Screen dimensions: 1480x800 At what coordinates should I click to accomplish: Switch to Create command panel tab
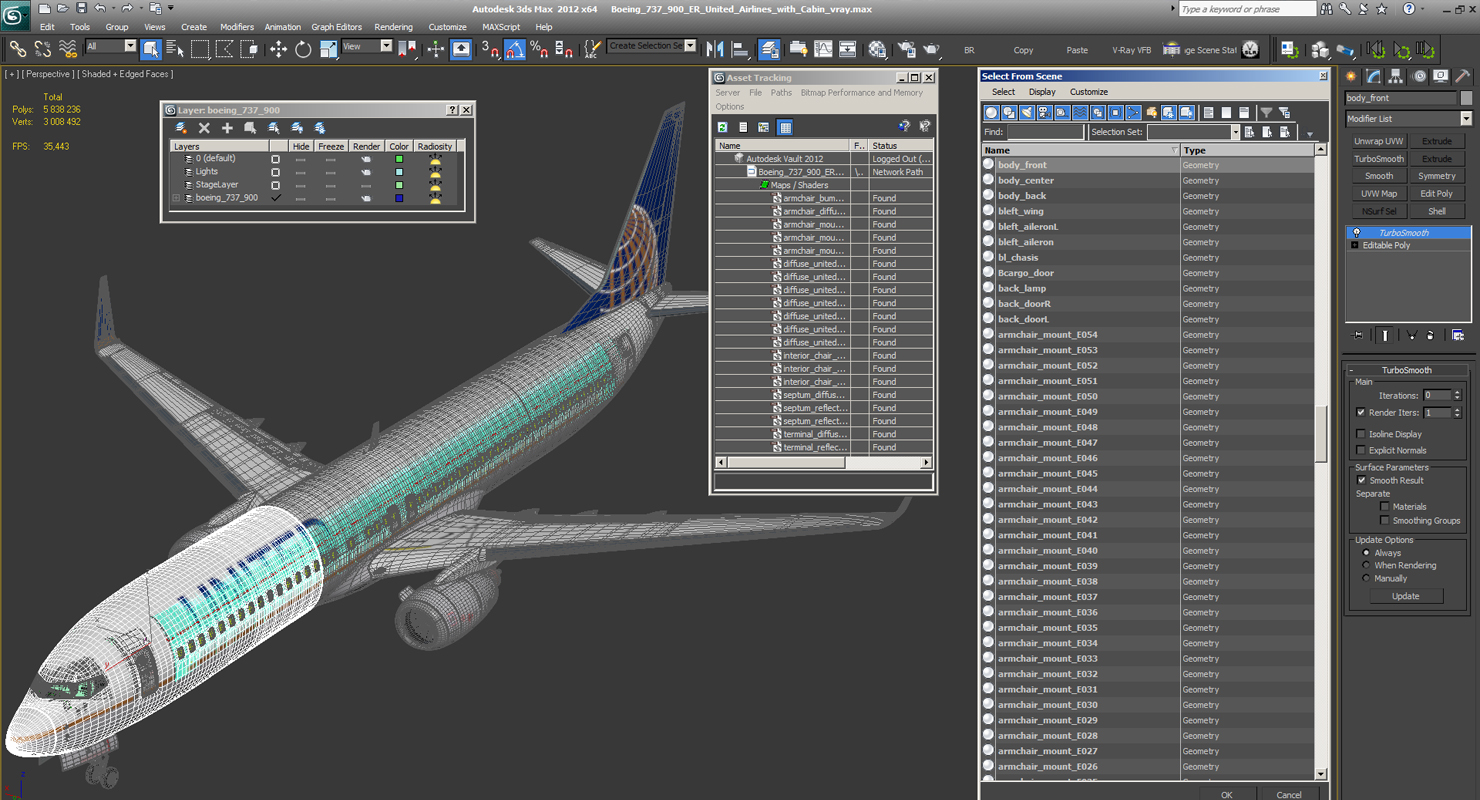(x=1352, y=76)
